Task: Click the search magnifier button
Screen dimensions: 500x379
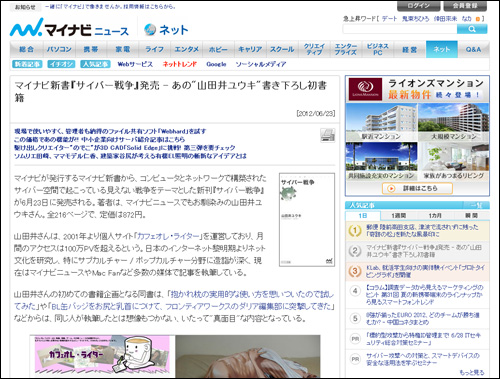Action: coord(472,29)
